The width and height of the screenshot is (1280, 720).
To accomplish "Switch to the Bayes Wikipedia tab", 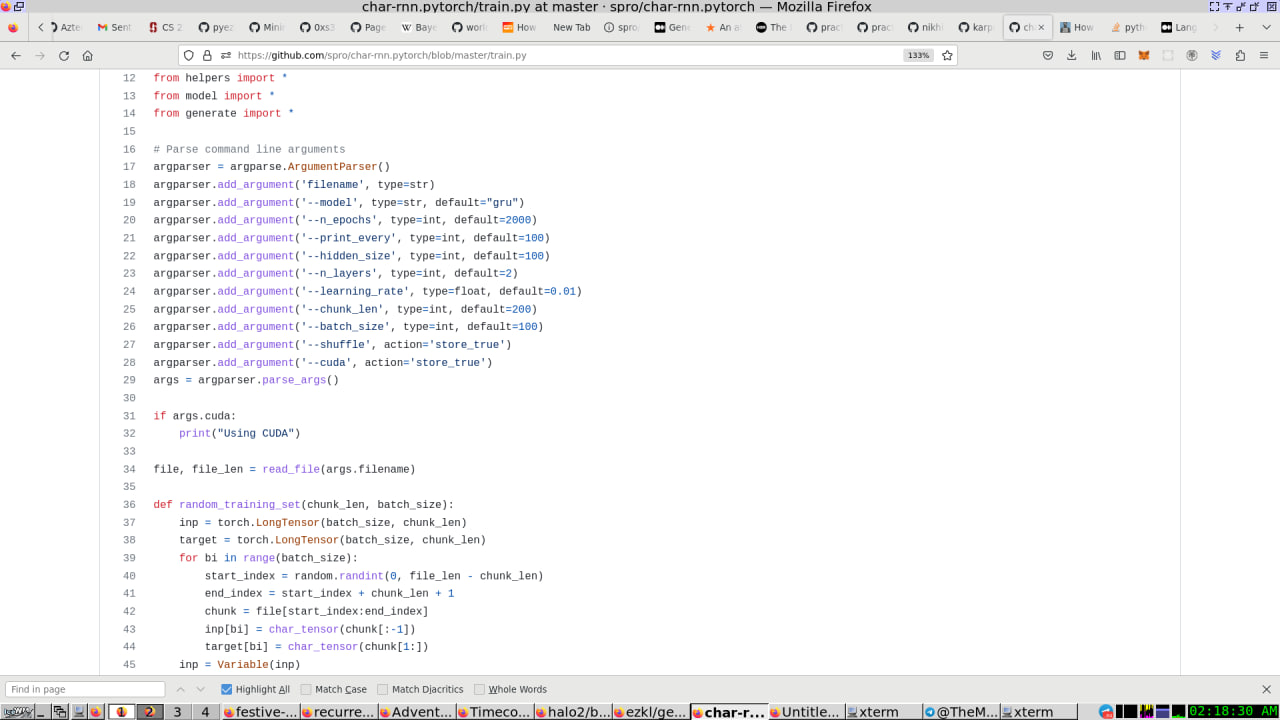I will tap(420, 27).
